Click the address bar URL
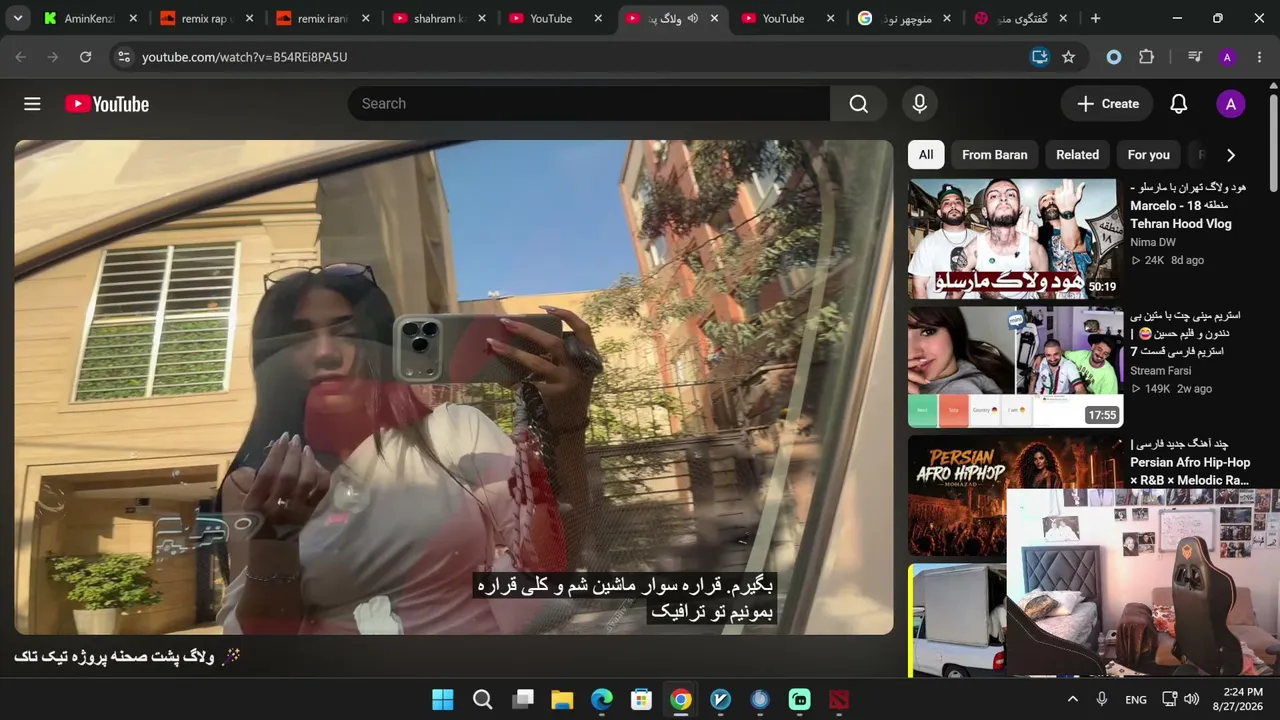The width and height of the screenshot is (1280, 720). (x=245, y=57)
